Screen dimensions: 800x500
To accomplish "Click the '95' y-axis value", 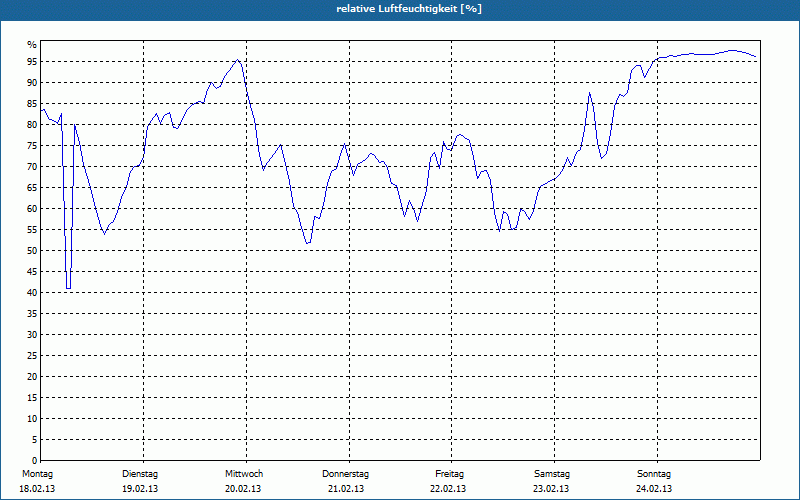I will (32, 62).
